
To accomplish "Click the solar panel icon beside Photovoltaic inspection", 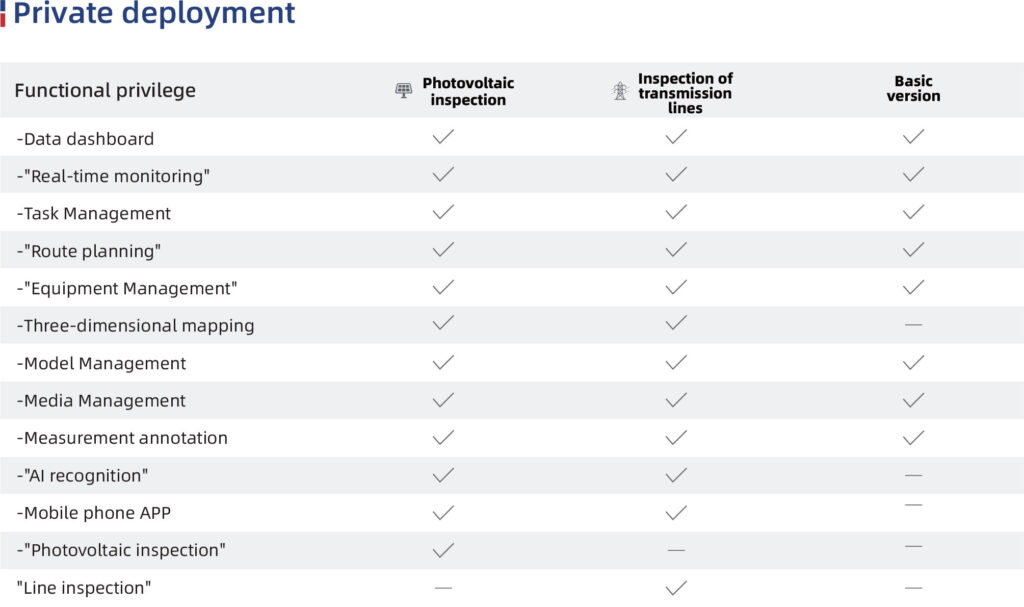I will [404, 90].
